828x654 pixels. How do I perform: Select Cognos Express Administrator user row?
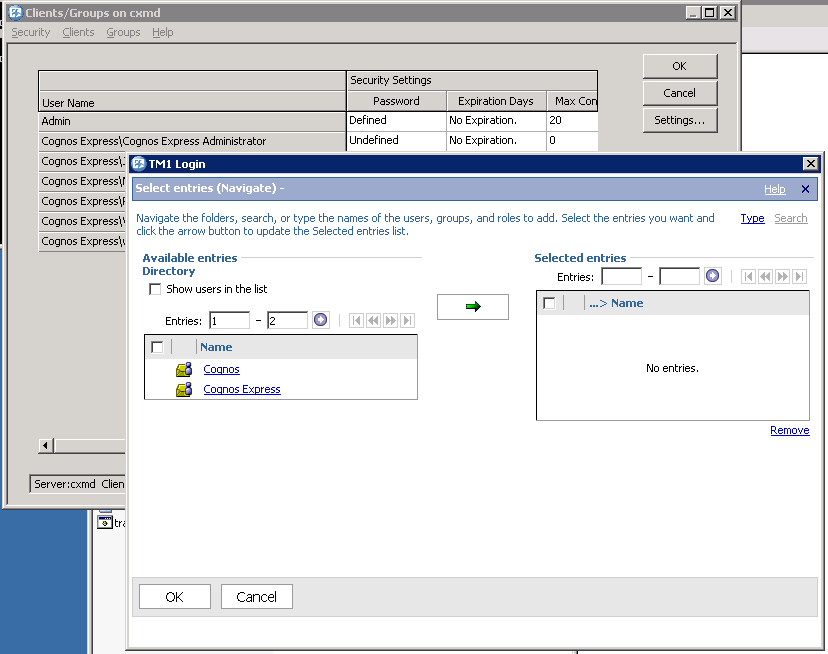[192, 141]
